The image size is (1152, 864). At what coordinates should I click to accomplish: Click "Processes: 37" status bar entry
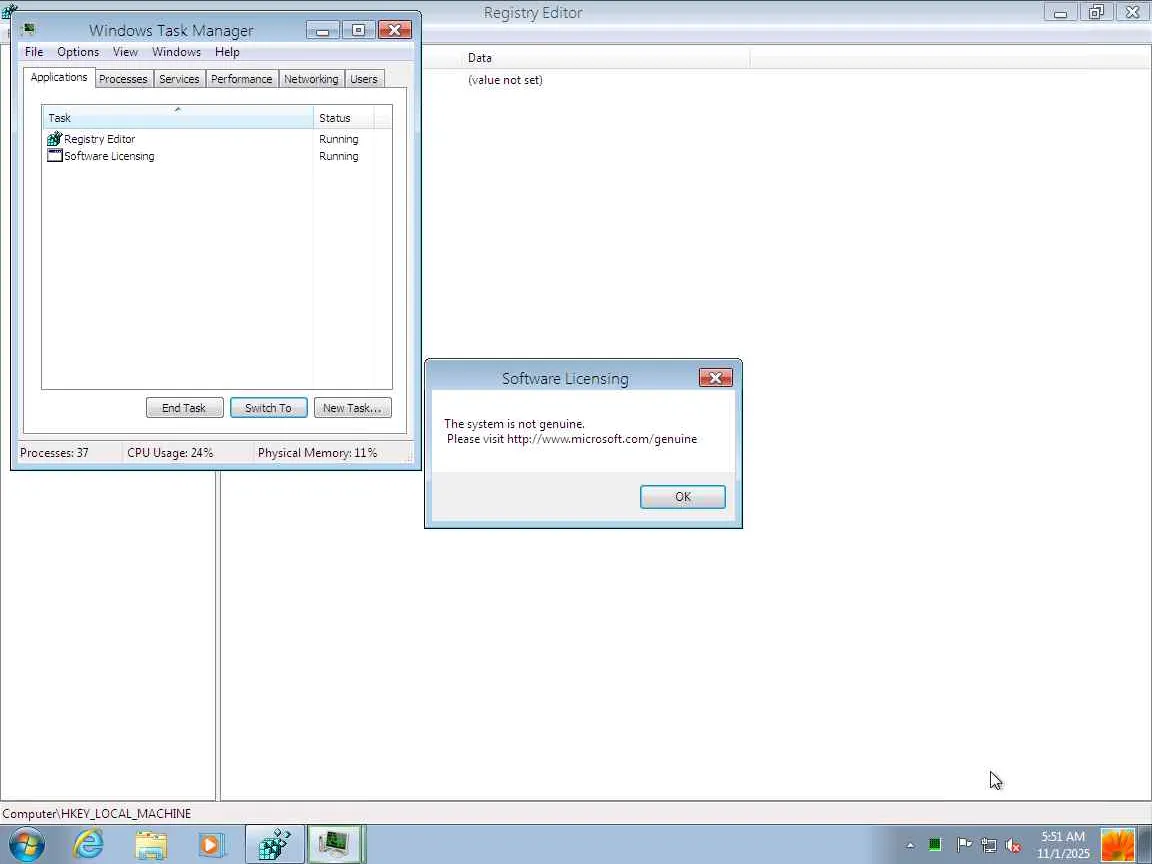[54, 453]
